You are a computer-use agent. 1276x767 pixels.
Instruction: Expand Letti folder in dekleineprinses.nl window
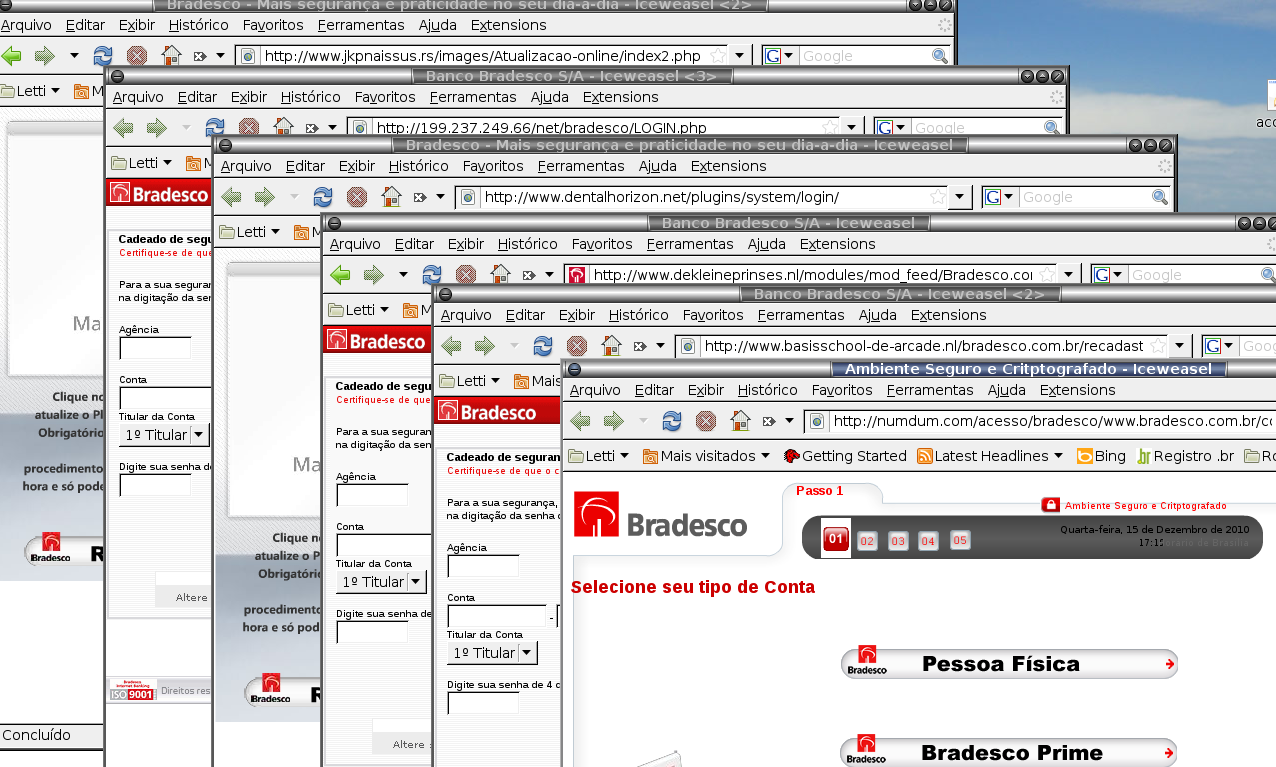click(360, 310)
